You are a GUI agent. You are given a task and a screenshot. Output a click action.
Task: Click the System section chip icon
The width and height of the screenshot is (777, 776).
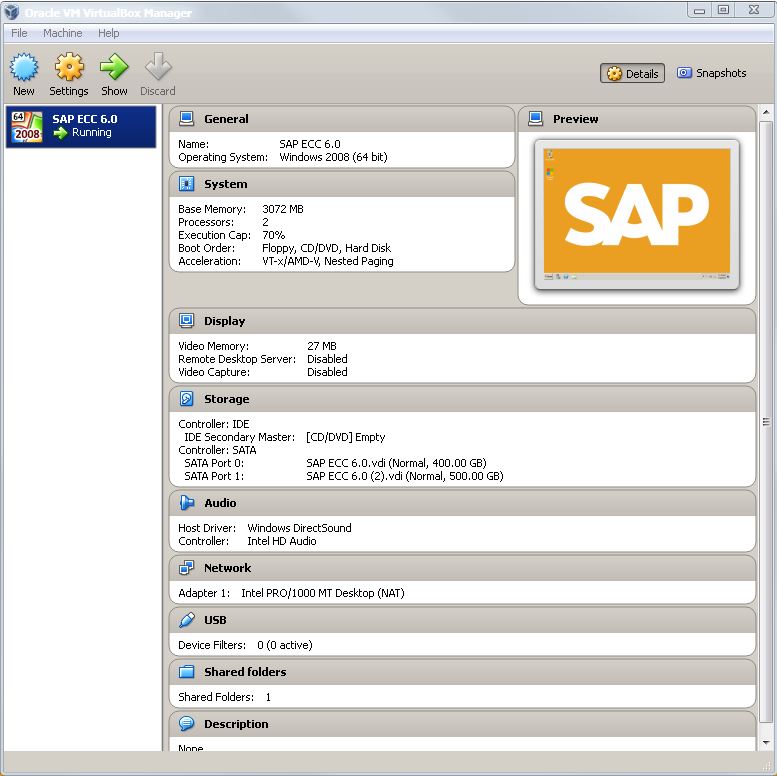click(187, 184)
